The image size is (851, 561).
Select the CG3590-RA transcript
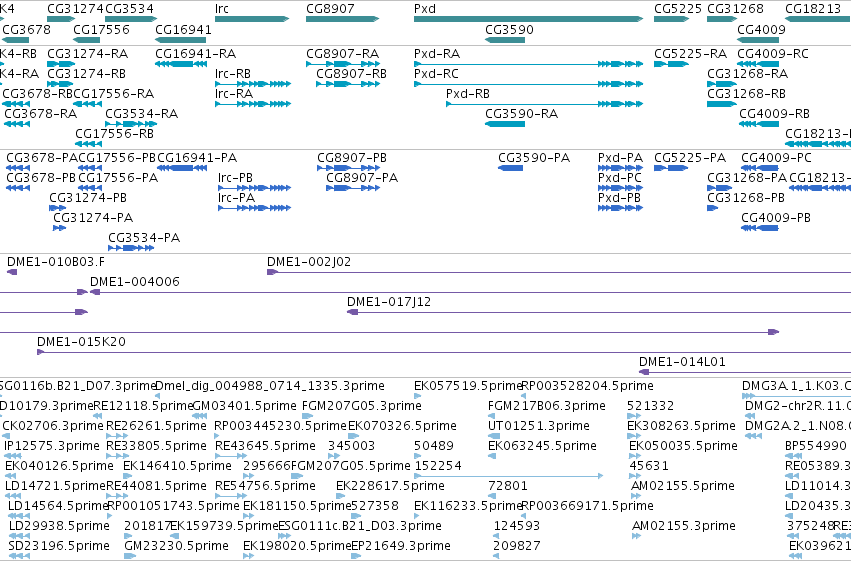(522, 114)
